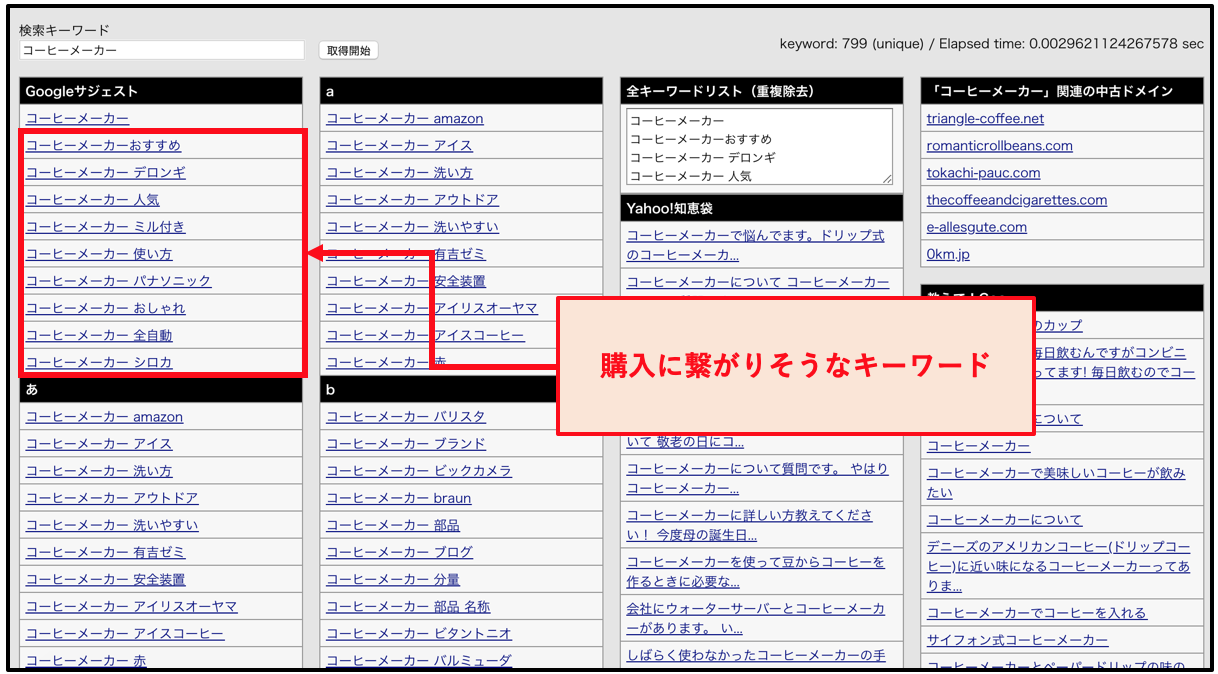Screen dimensions: 1218x674
Task: Open コーヒーメーカー アイスコーヒー in the あ section
Action: (x=125, y=633)
